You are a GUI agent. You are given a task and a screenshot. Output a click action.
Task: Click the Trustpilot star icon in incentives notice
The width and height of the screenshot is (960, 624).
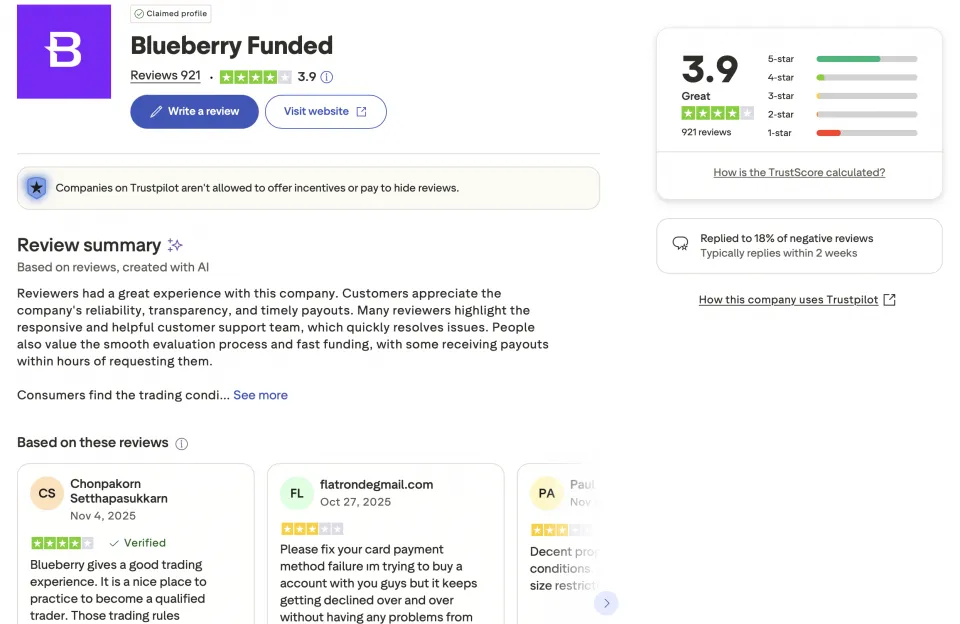click(x=38, y=187)
